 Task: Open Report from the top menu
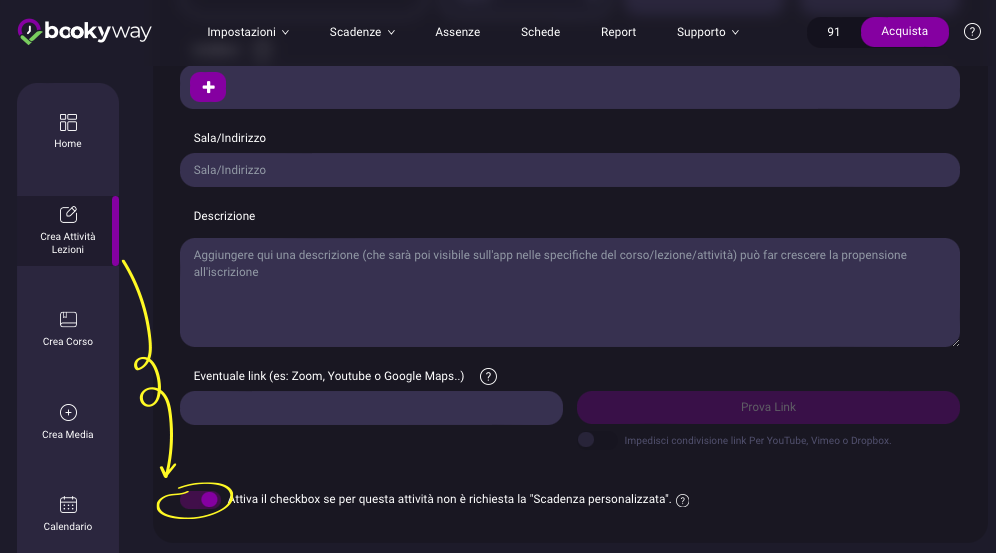tap(618, 32)
